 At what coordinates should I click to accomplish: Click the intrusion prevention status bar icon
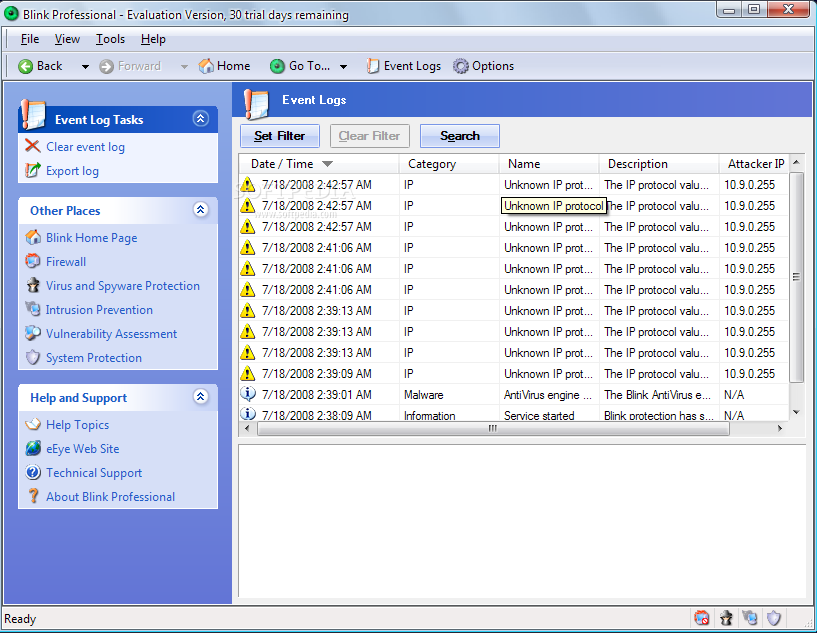750,618
